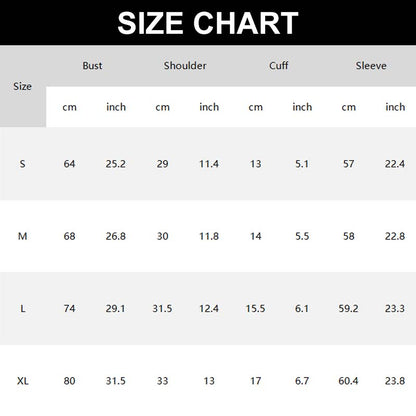Click the M sleeve inch value 22.8
Viewport: 416px width, 416px height.
click(395, 236)
